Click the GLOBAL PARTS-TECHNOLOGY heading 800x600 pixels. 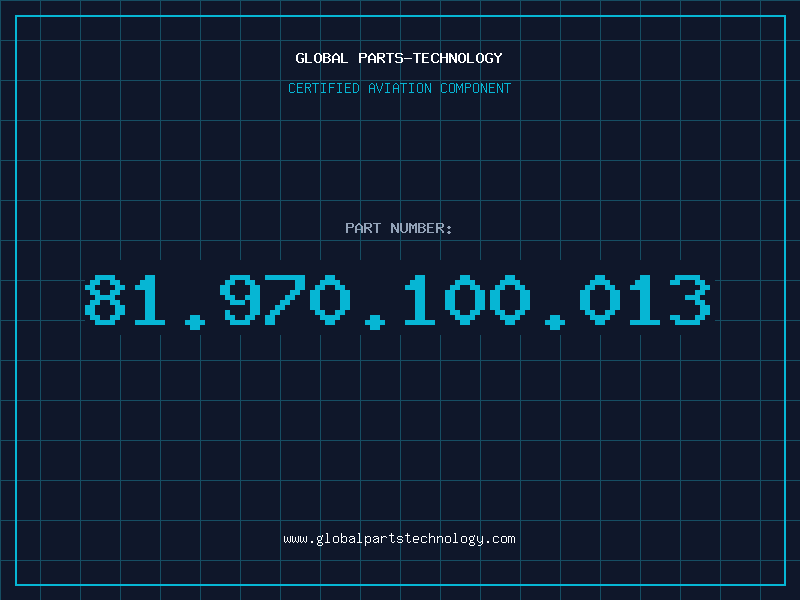coord(399,58)
